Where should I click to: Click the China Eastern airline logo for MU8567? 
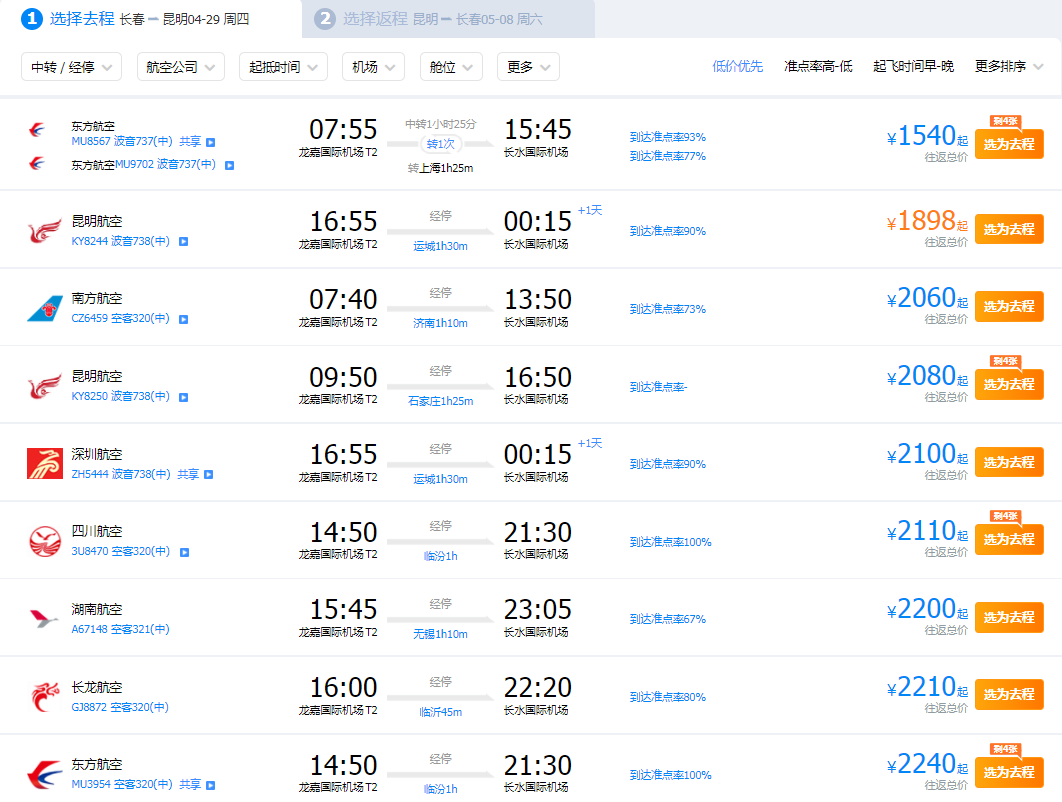[x=38, y=131]
